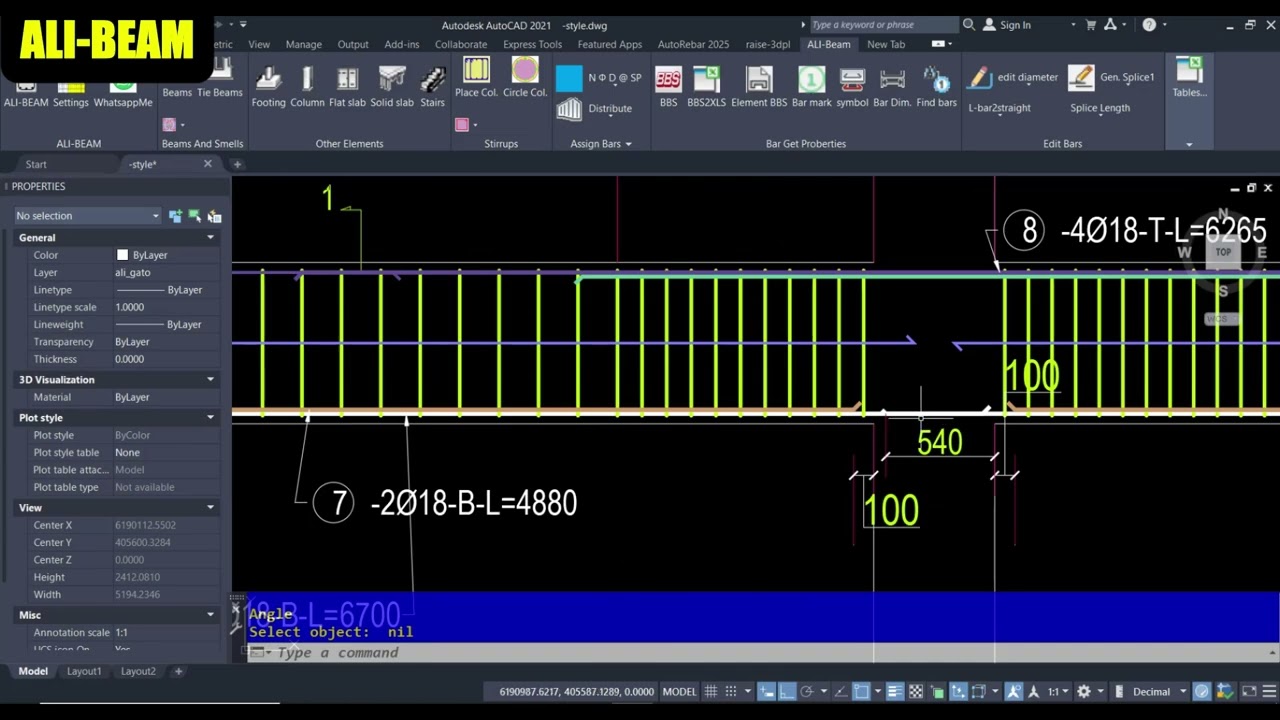Toggle Ortho mode
Screen dimensions: 1280x720
(787, 691)
